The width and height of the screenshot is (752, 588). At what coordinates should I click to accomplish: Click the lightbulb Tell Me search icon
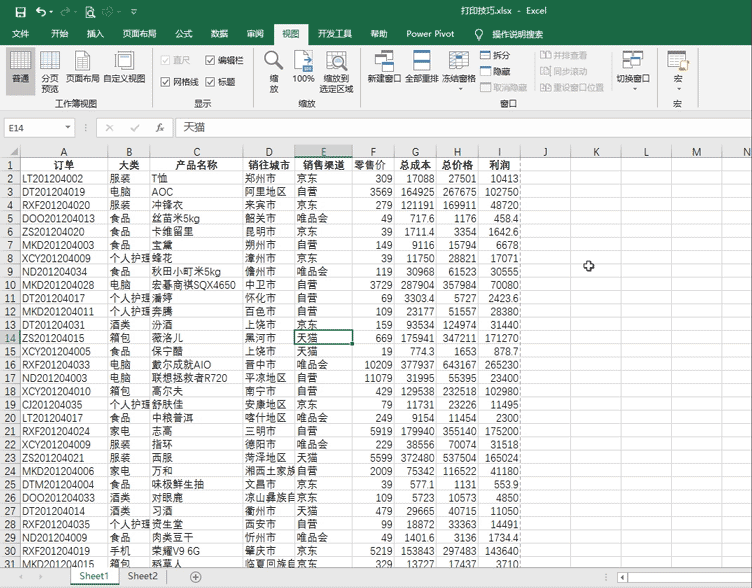pyautogui.click(x=478, y=34)
